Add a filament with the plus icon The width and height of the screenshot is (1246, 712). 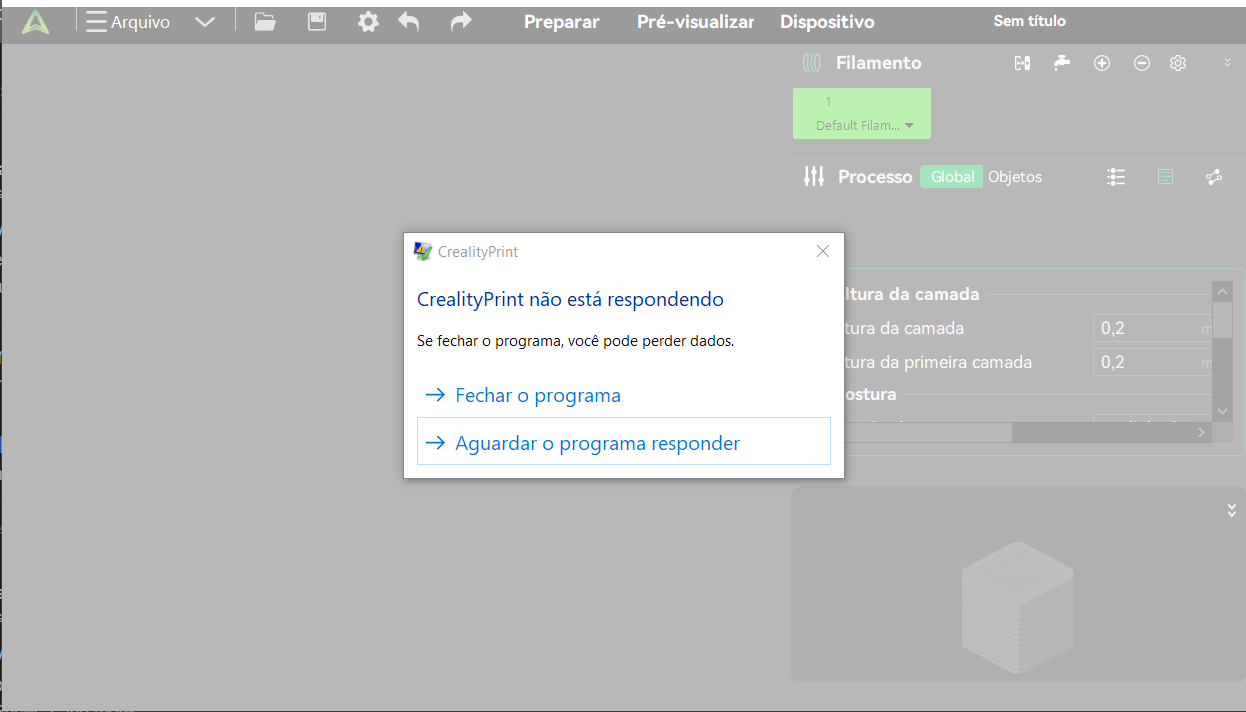click(x=1102, y=63)
